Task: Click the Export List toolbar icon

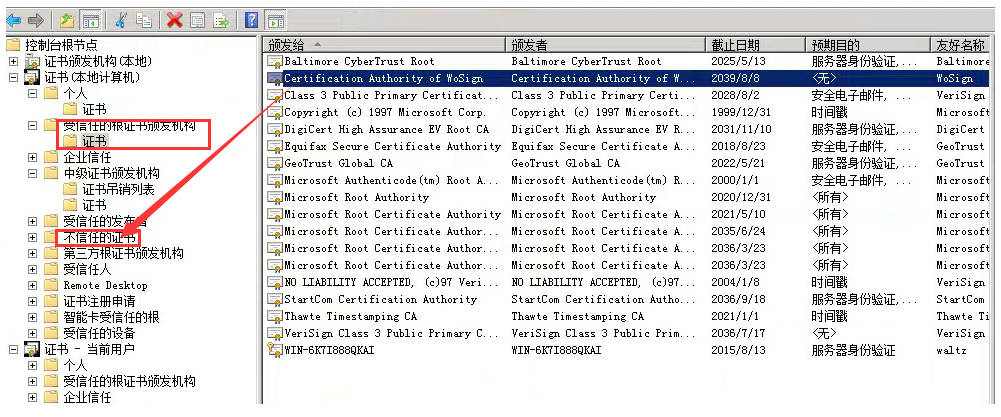Action: click(x=220, y=19)
